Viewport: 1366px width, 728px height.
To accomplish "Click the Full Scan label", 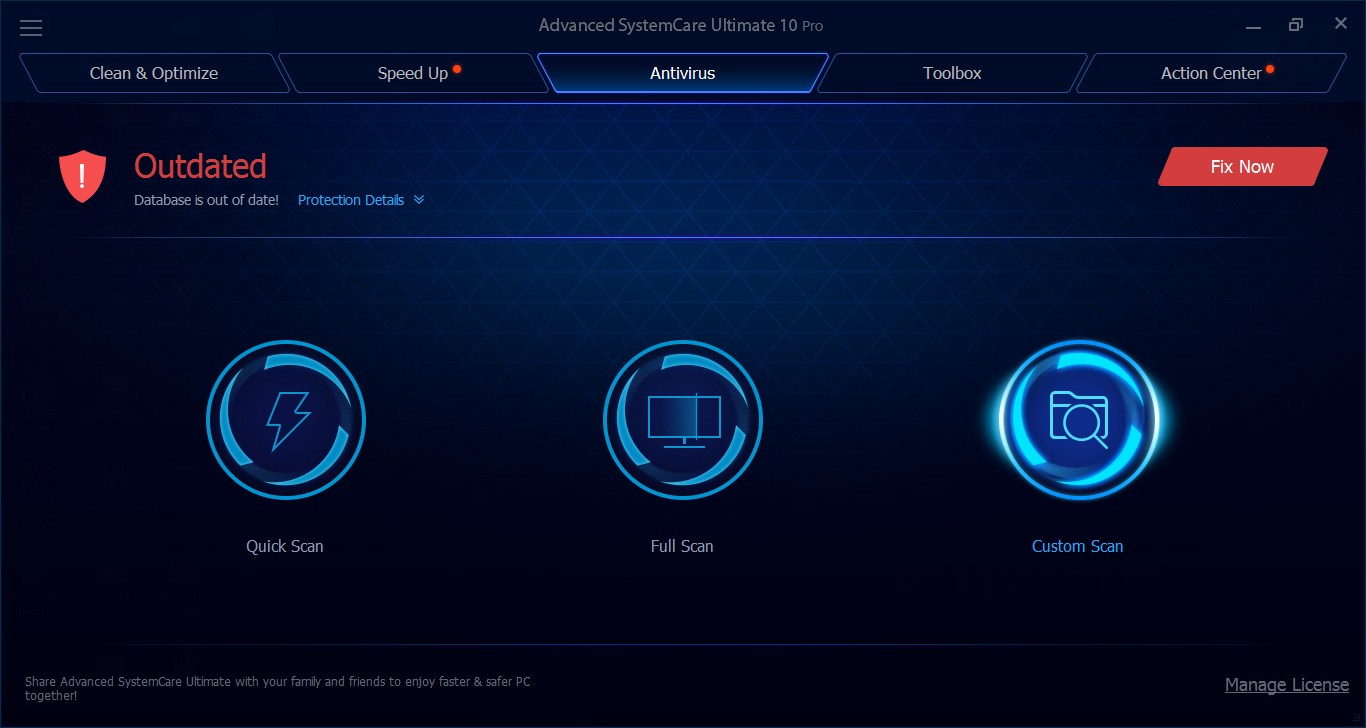I will click(682, 546).
